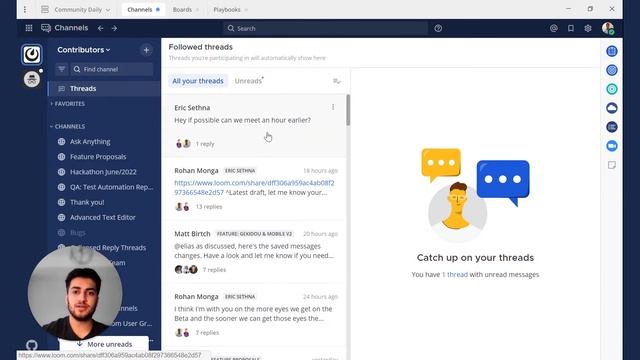The width and height of the screenshot is (640, 360).
Task: Open the product switcher grid icon
Action: [29, 28]
